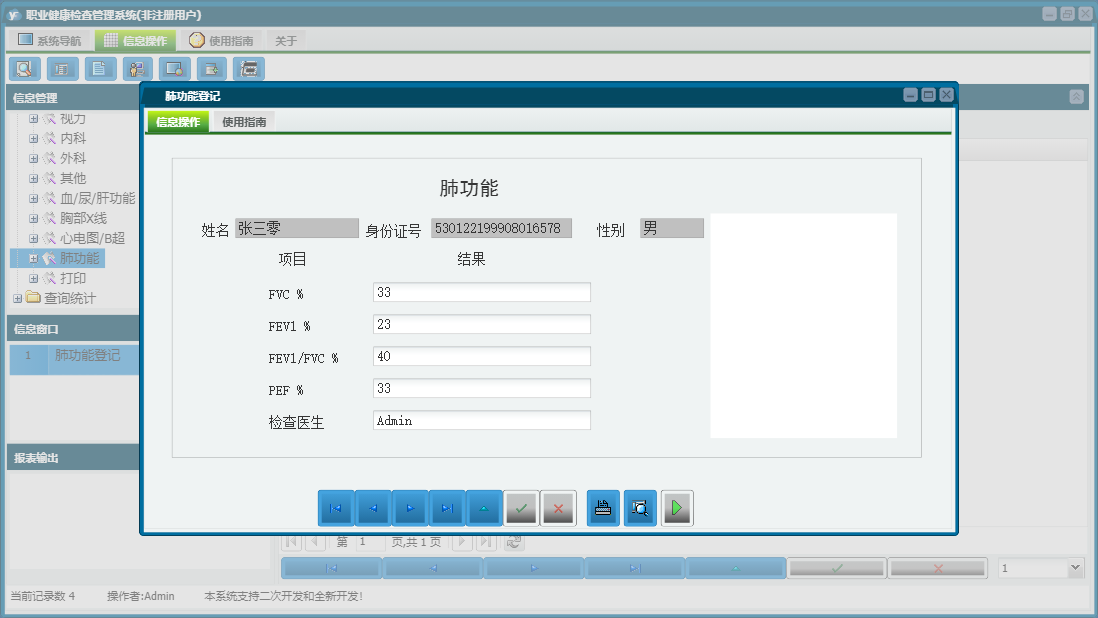
Task: Select the search tool in the main toolbar
Action: [25, 68]
